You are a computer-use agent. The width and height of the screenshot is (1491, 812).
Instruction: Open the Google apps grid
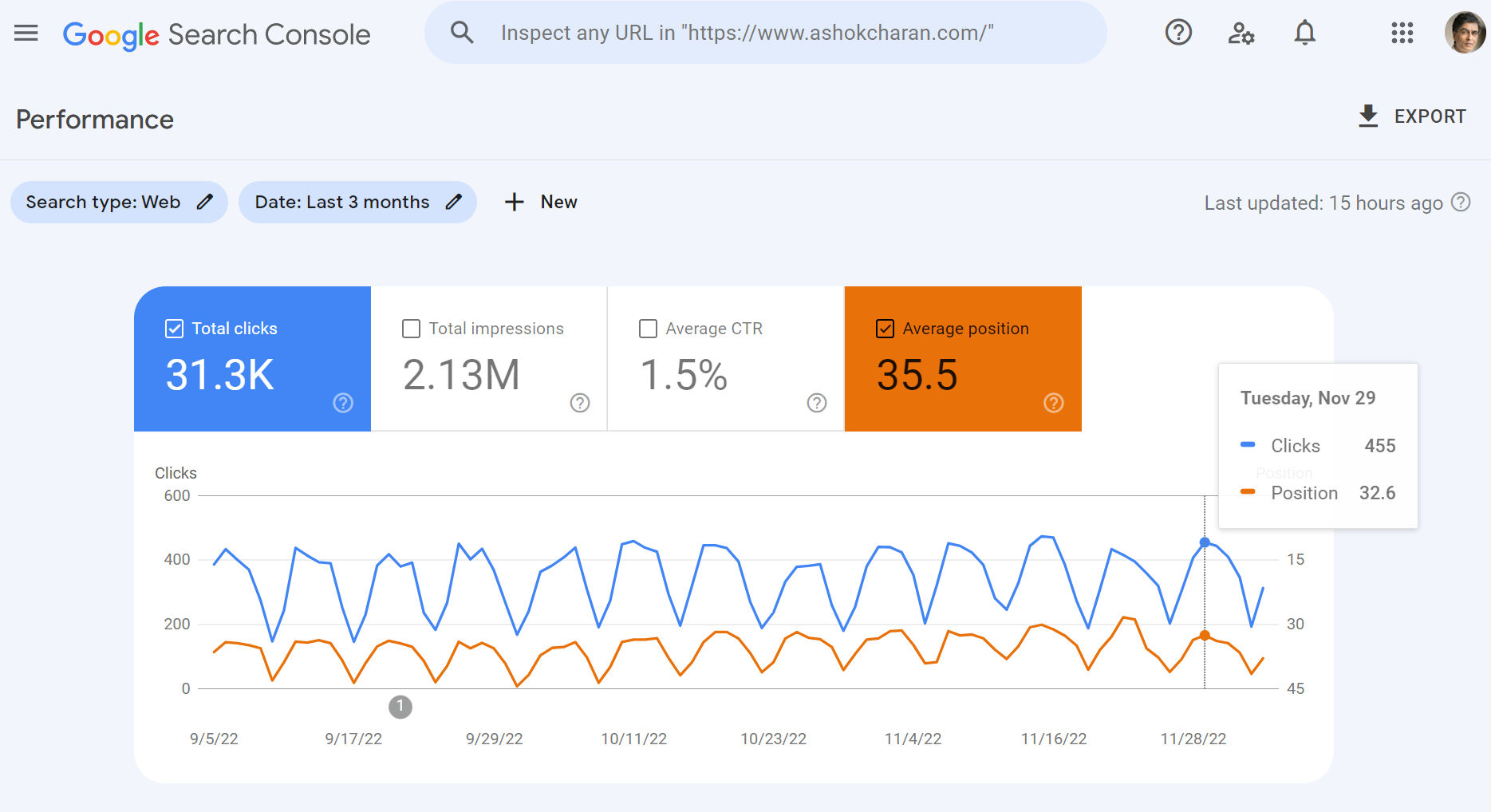click(1402, 33)
